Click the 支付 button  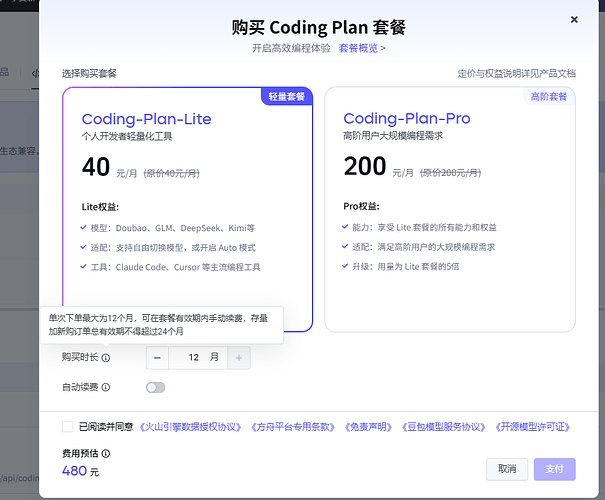tap(554, 469)
